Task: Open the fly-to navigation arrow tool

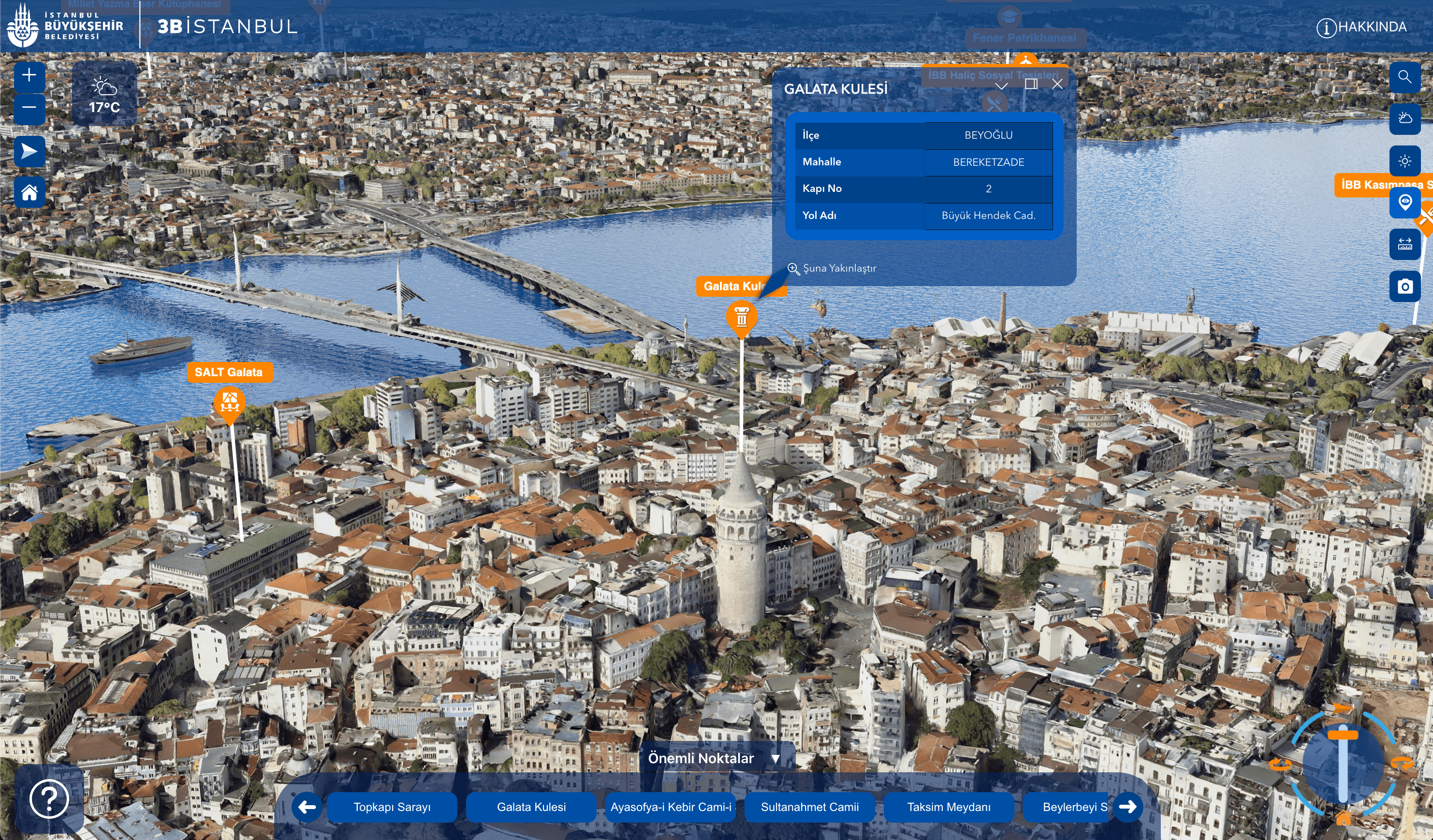Action: [x=29, y=151]
